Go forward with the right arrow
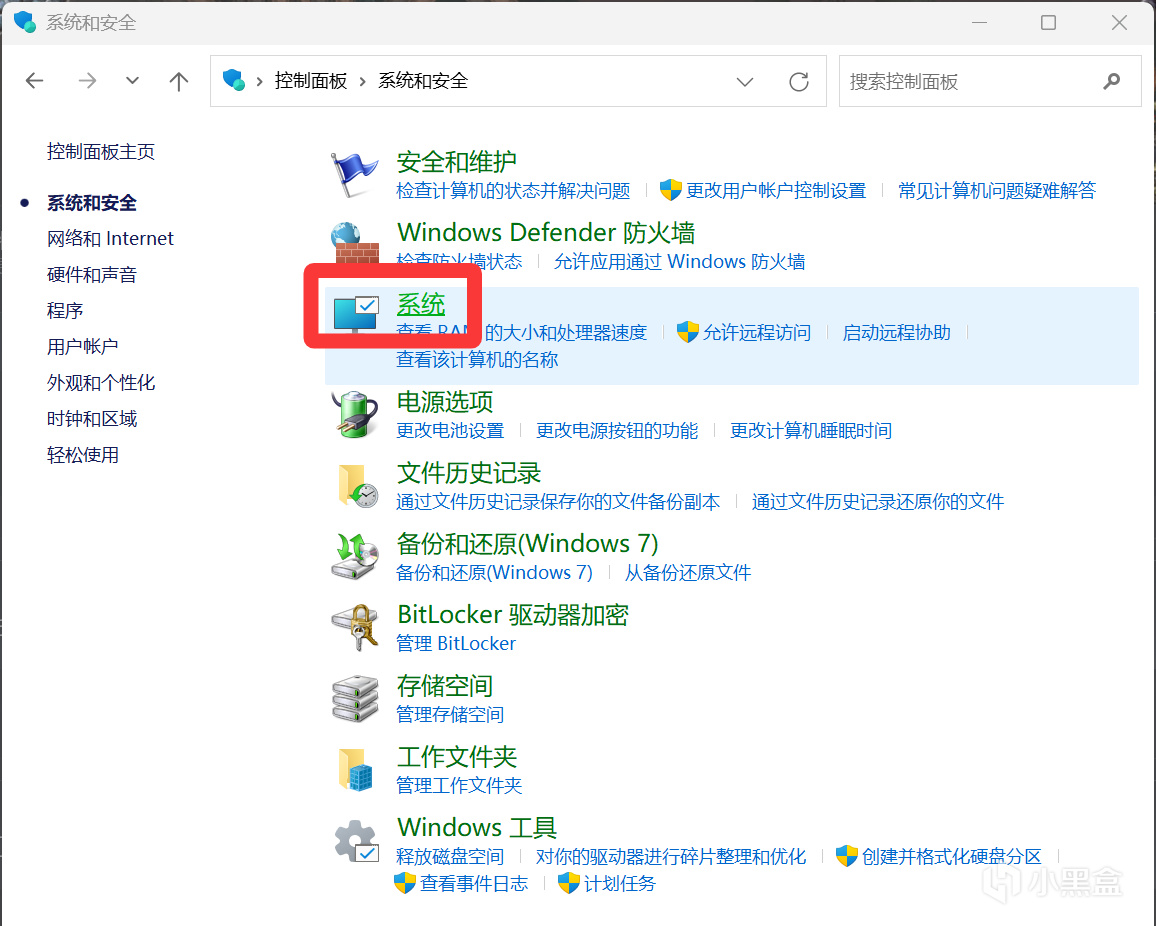This screenshot has width=1156, height=926. coord(87,80)
